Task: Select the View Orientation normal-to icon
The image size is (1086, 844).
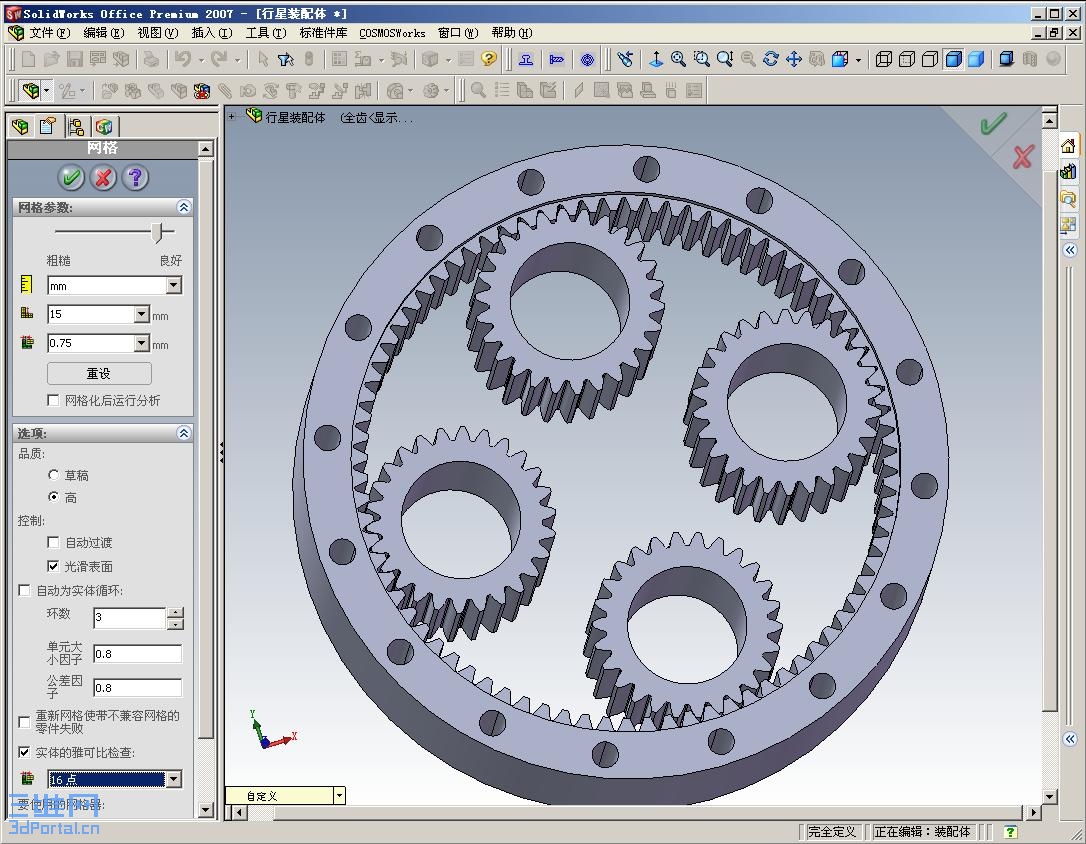Action: 655,60
